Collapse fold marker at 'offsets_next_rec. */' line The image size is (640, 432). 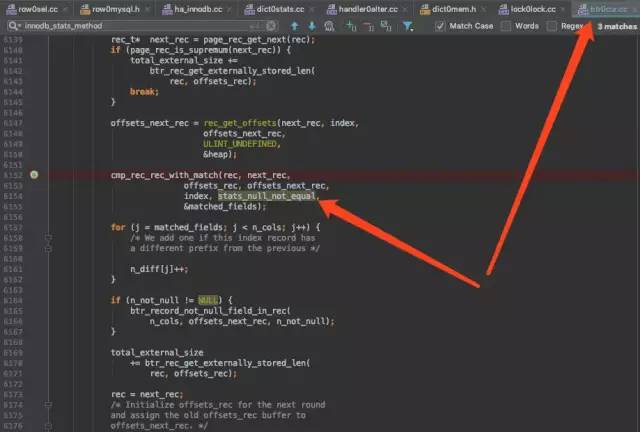(x=48, y=426)
